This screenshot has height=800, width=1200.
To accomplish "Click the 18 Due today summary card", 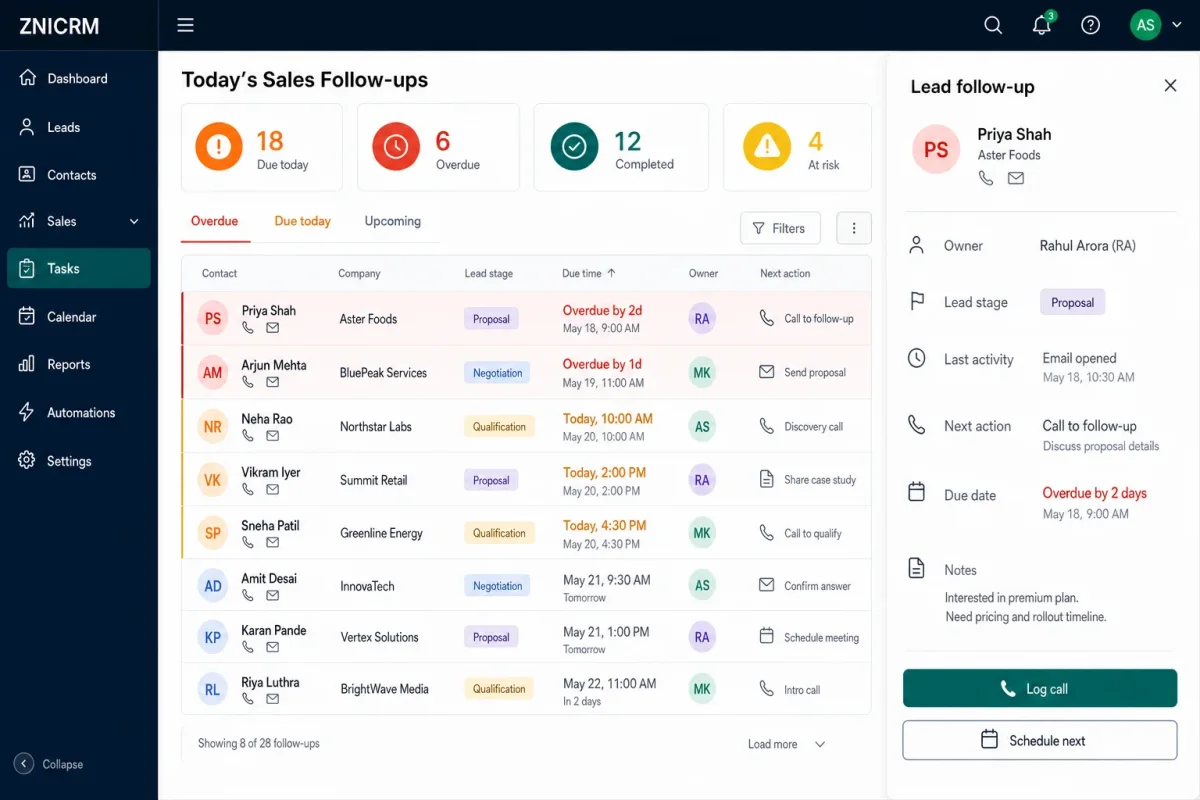I will tap(262, 148).
